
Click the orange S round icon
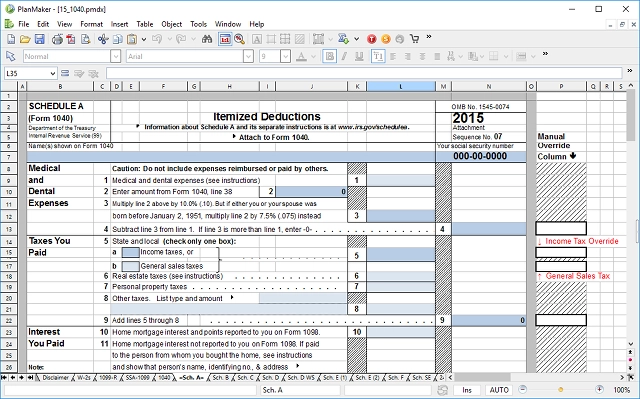[x=386, y=39]
